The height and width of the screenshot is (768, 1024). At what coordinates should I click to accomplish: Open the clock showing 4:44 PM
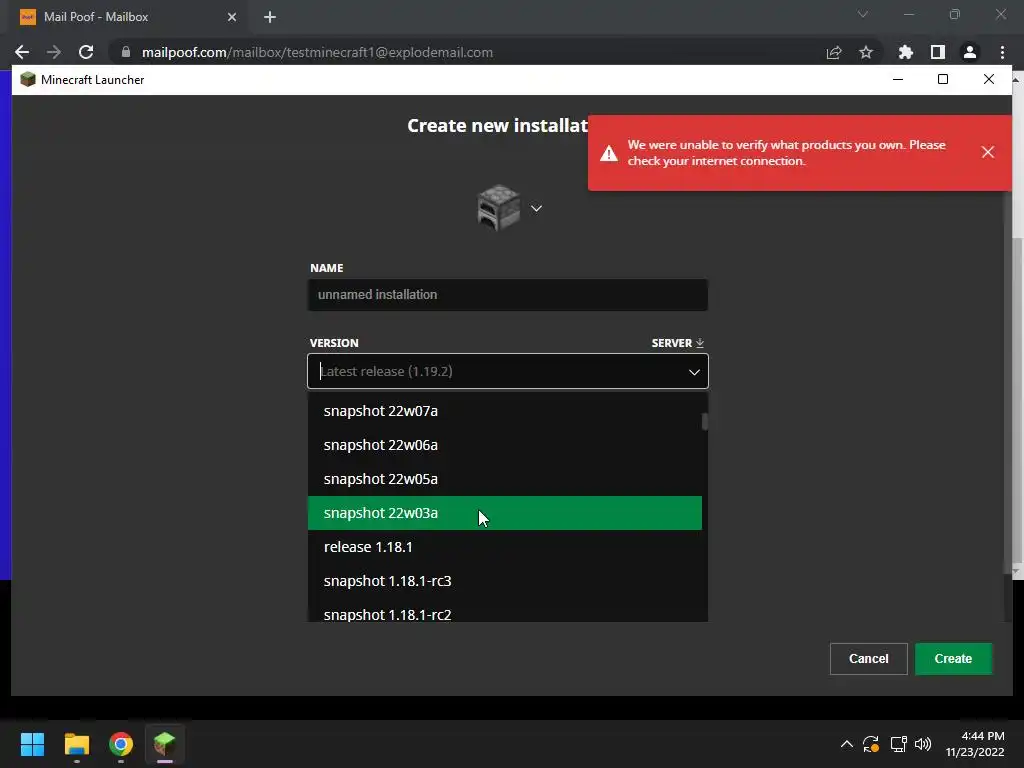pyautogui.click(x=975, y=744)
